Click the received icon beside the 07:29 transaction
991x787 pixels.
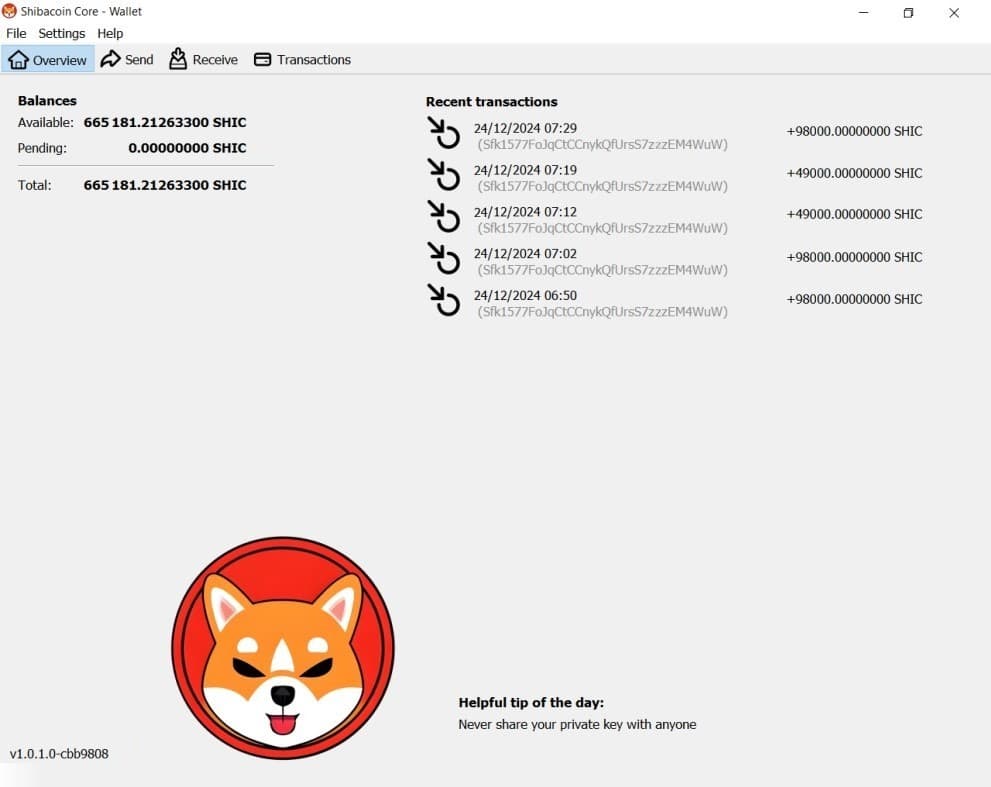[443, 133]
